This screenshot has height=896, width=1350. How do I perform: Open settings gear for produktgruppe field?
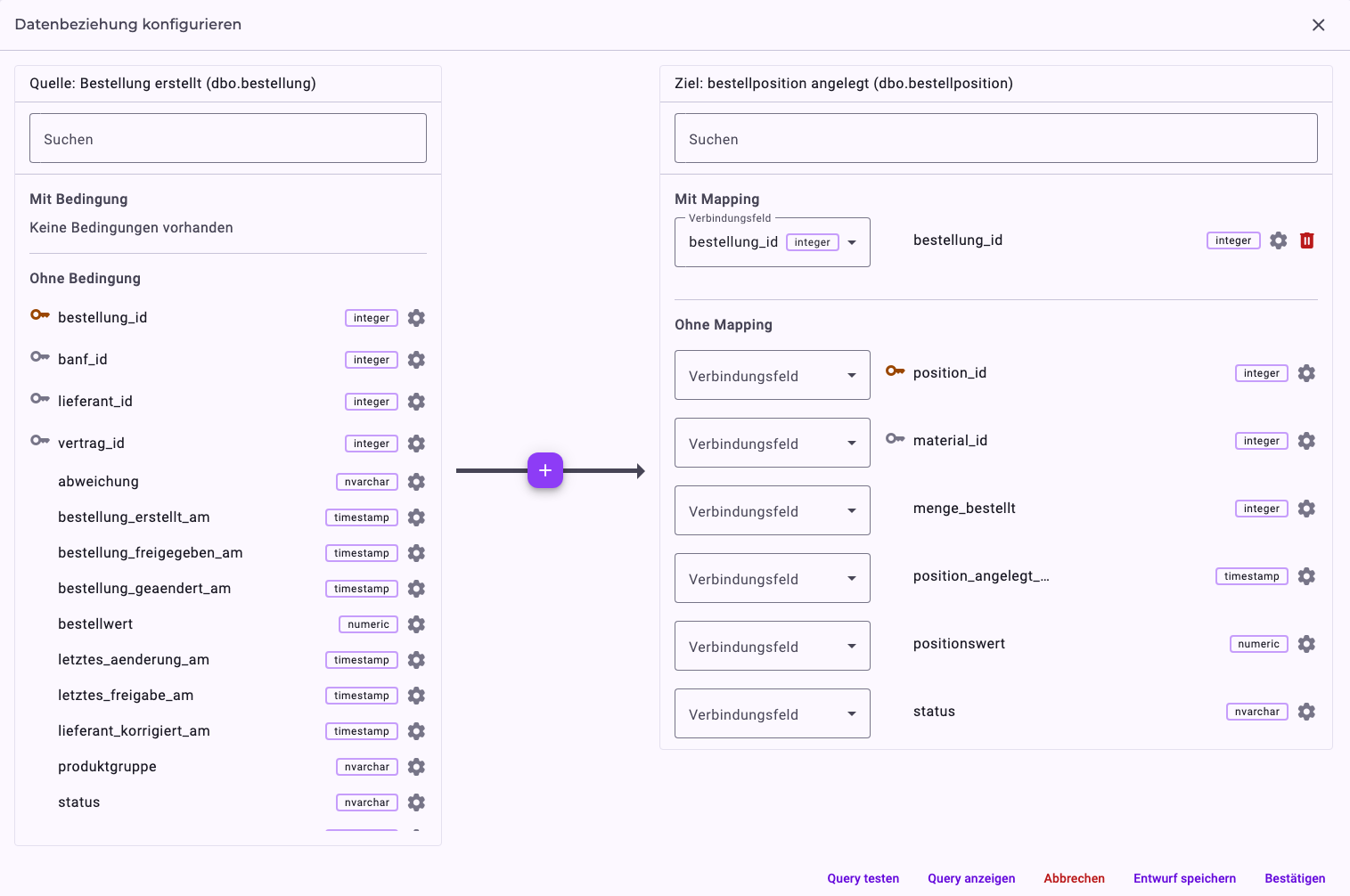(x=416, y=767)
